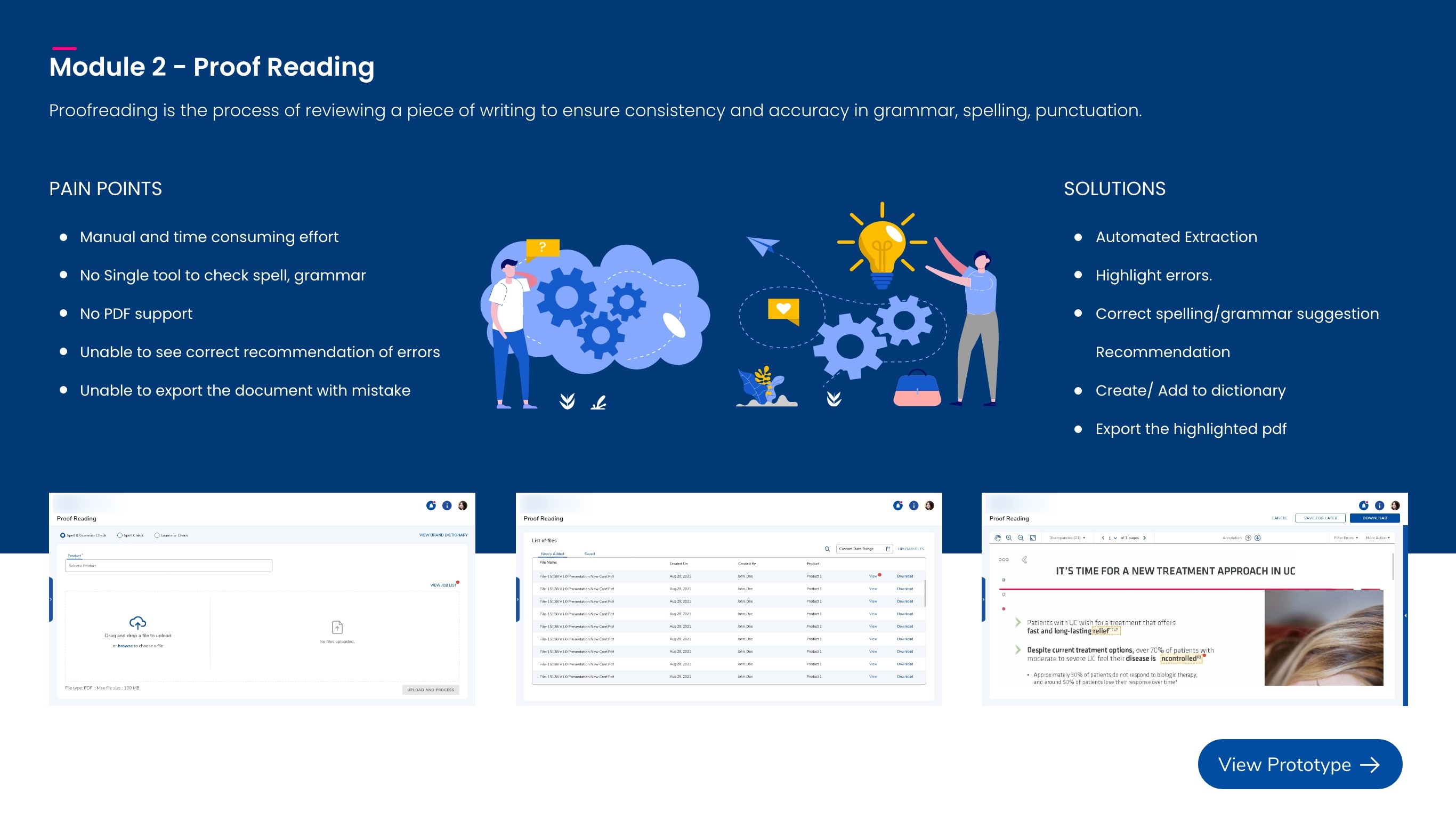Click the View Prototype button
The width and height of the screenshot is (1456, 819).
coord(1299,764)
